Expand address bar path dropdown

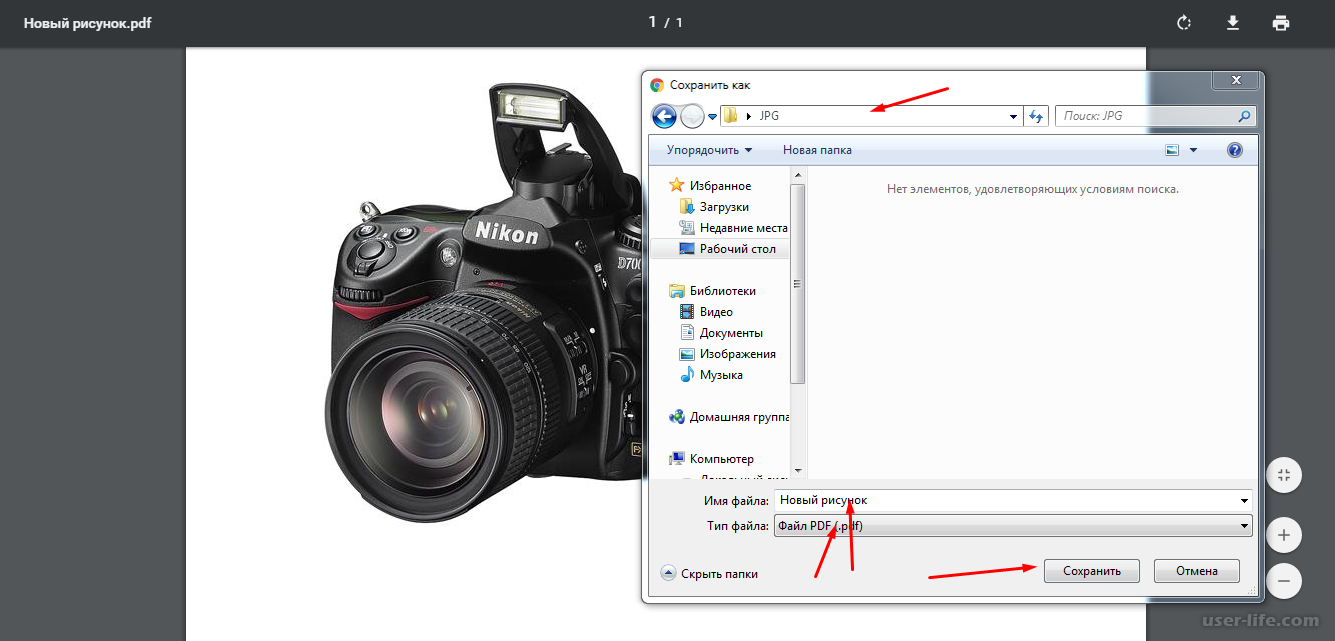tap(1014, 116)
